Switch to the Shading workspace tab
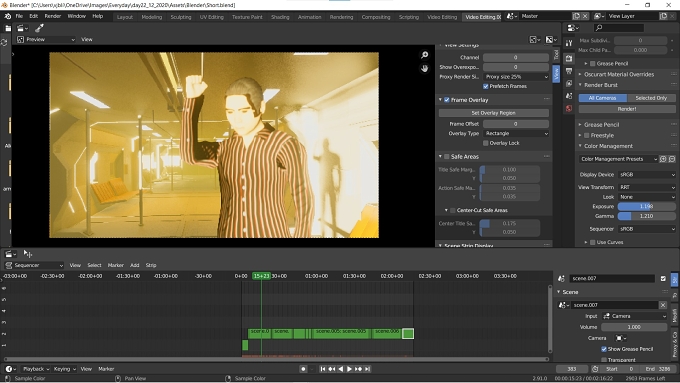This screenshot has height=383, width=680. pos(280,17)
